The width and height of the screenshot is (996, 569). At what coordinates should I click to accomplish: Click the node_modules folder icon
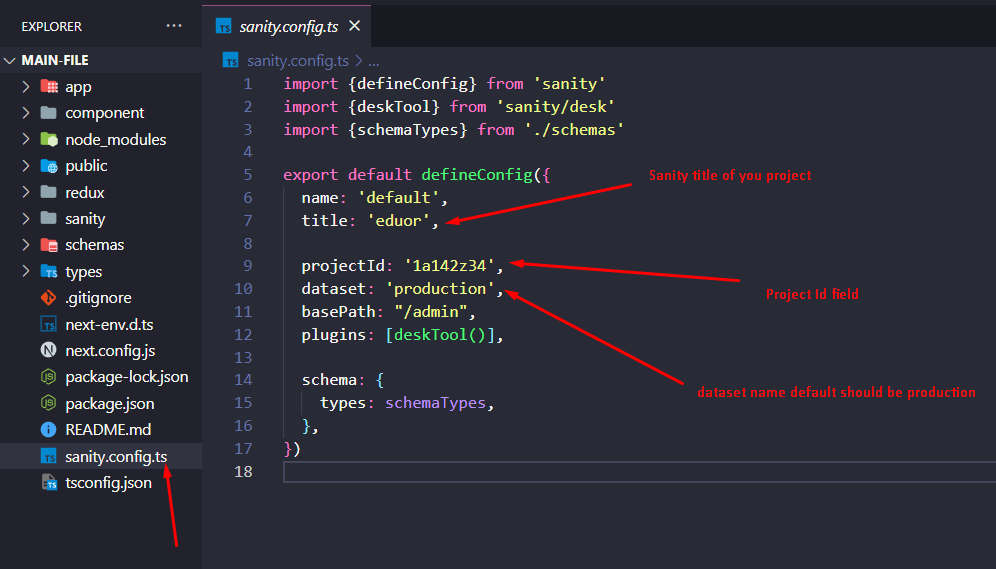click(48, 140)
